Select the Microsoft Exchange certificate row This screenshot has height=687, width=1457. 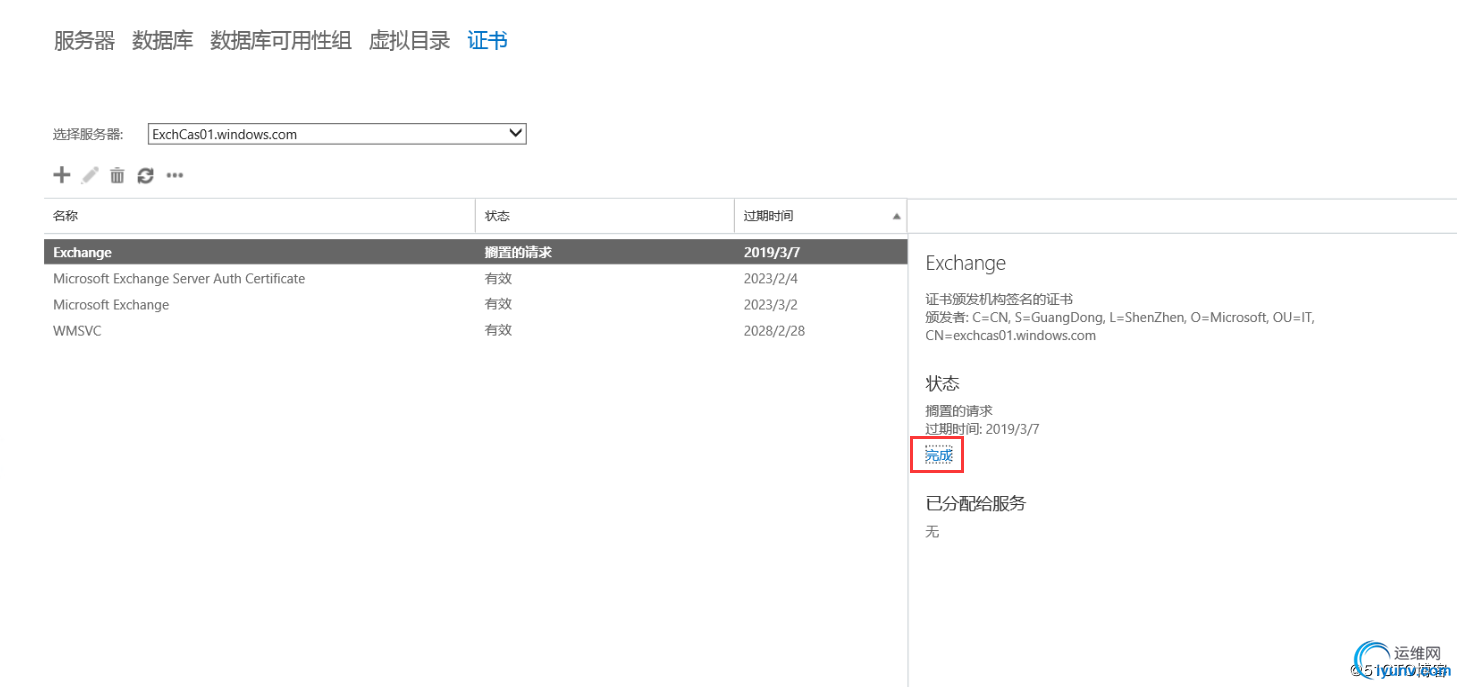point(475,304)
